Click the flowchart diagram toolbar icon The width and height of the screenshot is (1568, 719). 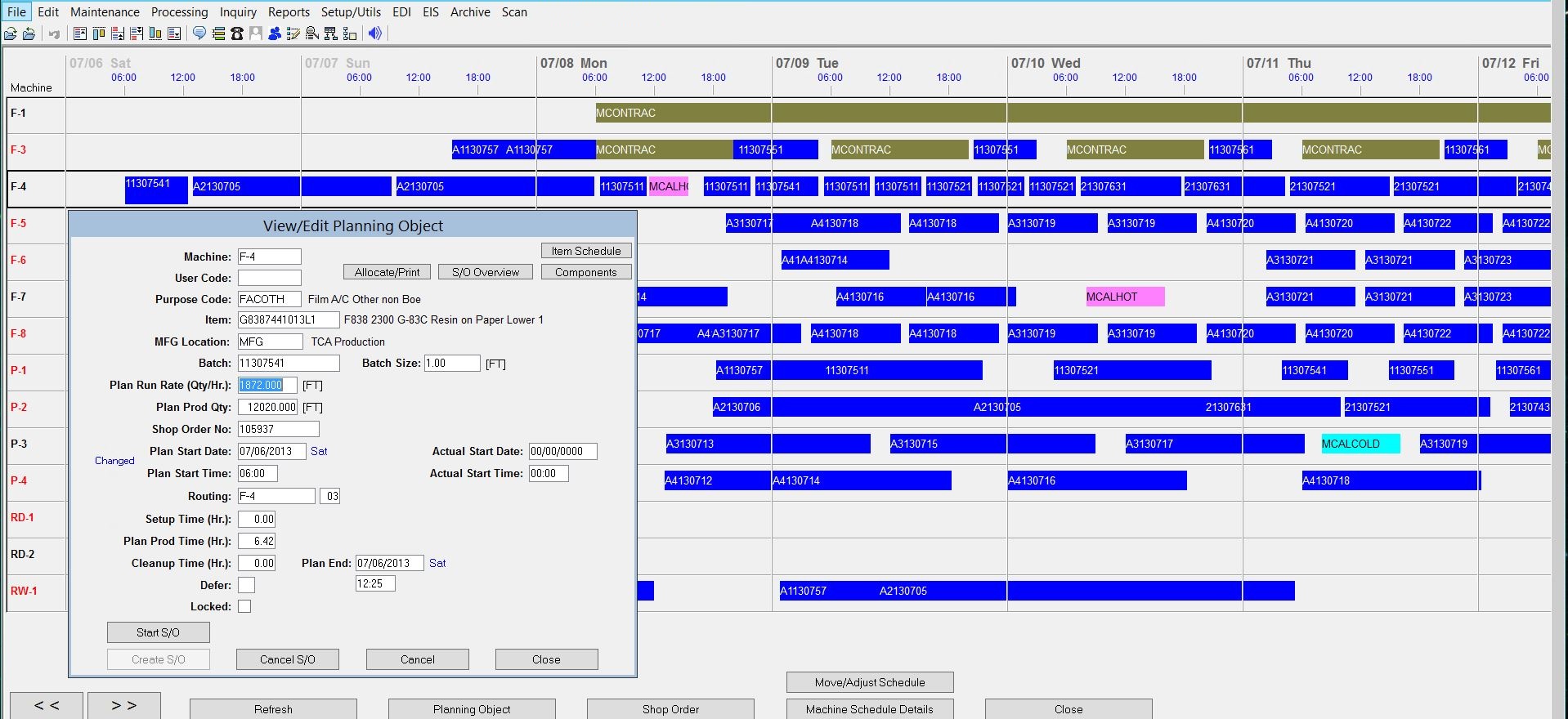coord(349,33)
